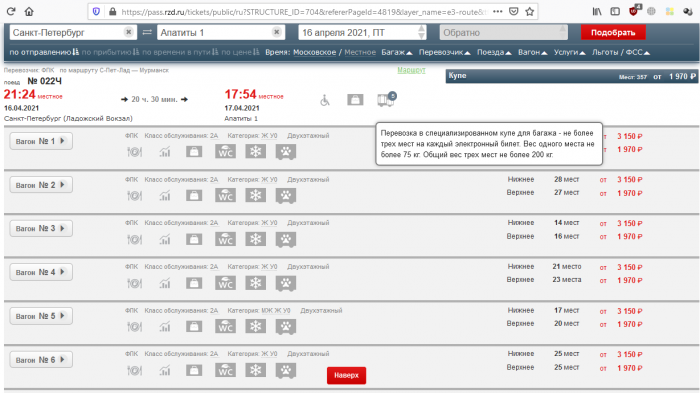Open the page actions three-dots menu
700x393 pixels.
(498, 12)
